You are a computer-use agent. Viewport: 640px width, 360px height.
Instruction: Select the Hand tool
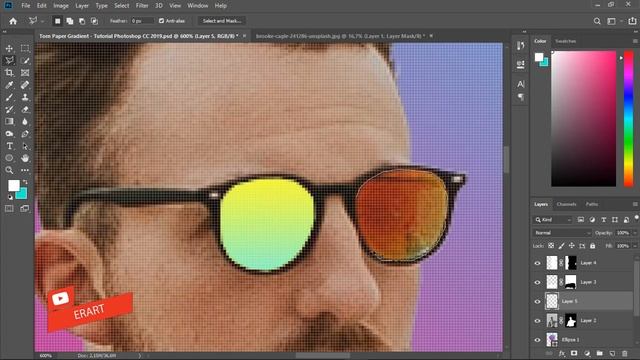point(25,158)
